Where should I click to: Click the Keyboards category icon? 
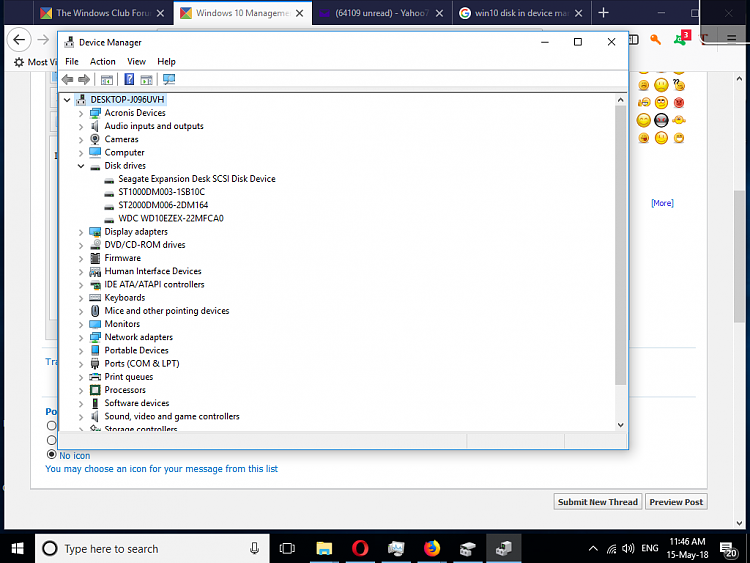point(95,298)
